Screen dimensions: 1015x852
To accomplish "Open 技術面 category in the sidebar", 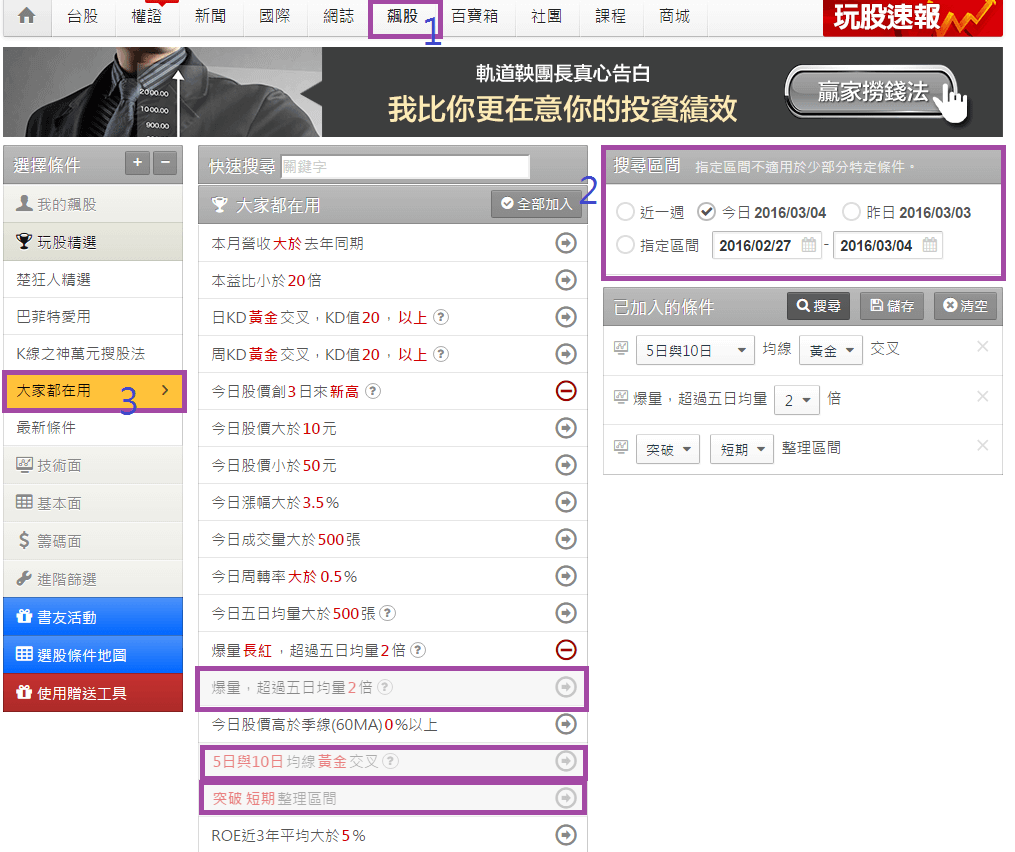I will point(93,465).
